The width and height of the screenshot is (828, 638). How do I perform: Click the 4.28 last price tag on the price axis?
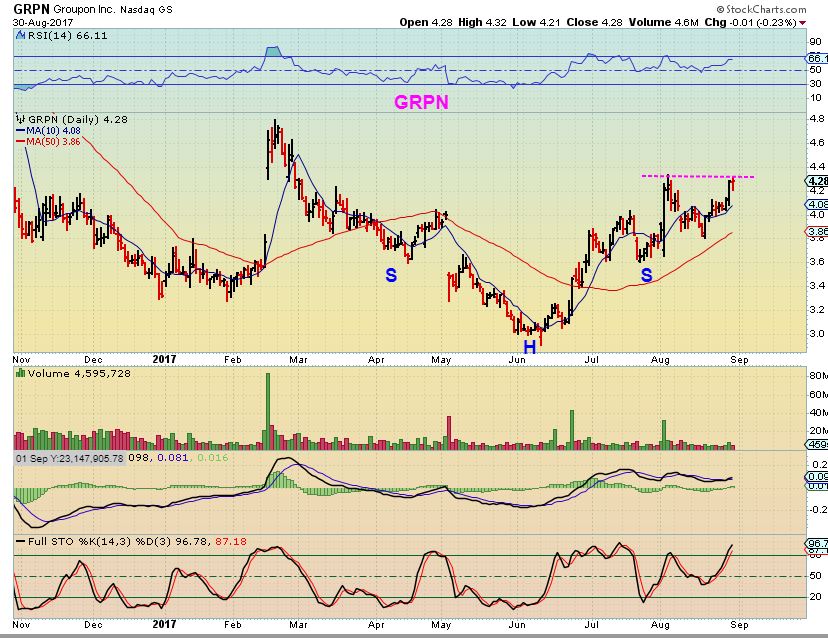click(817, 181)
